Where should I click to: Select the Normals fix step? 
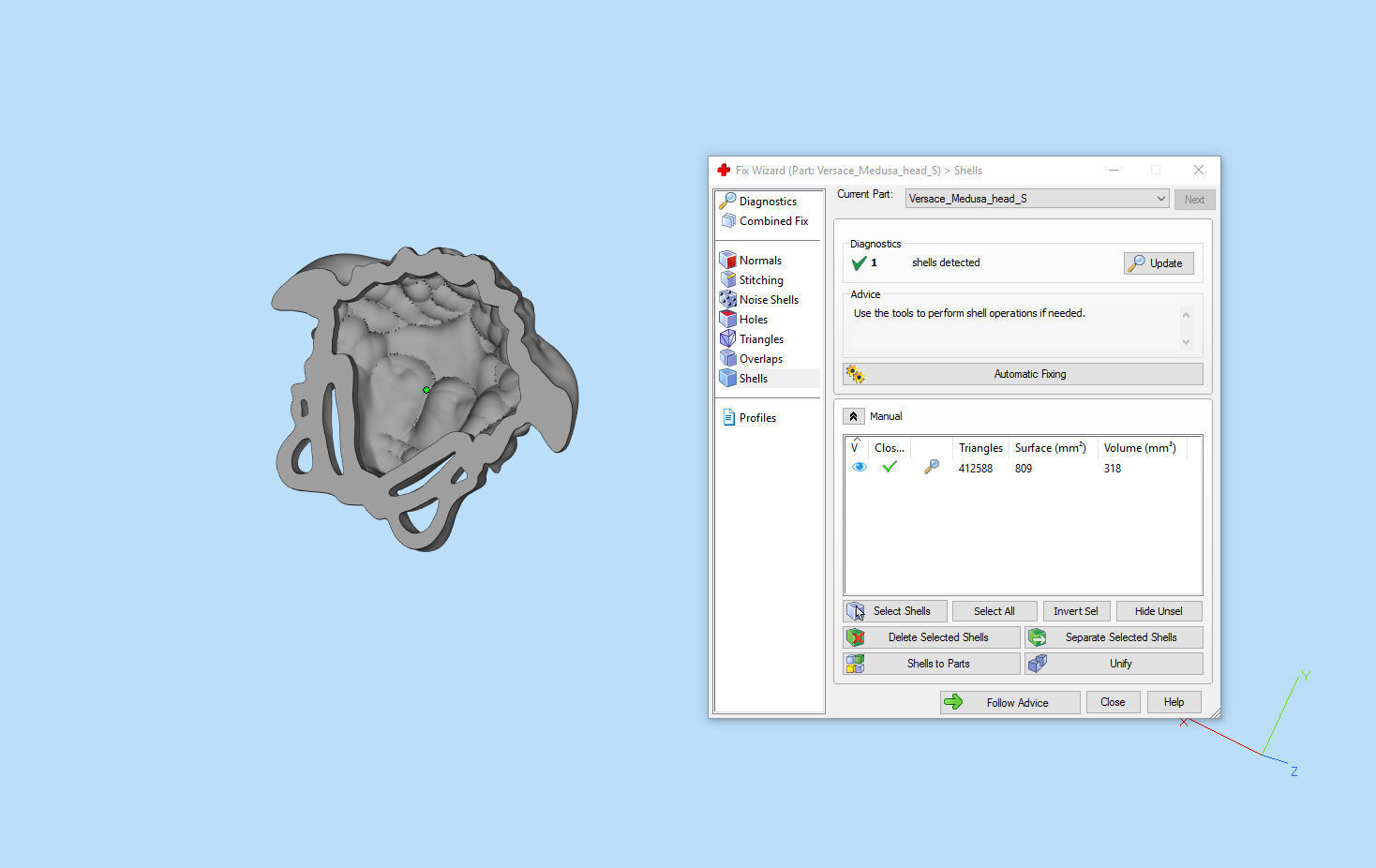pyautogui.click(x=760, y=261)
